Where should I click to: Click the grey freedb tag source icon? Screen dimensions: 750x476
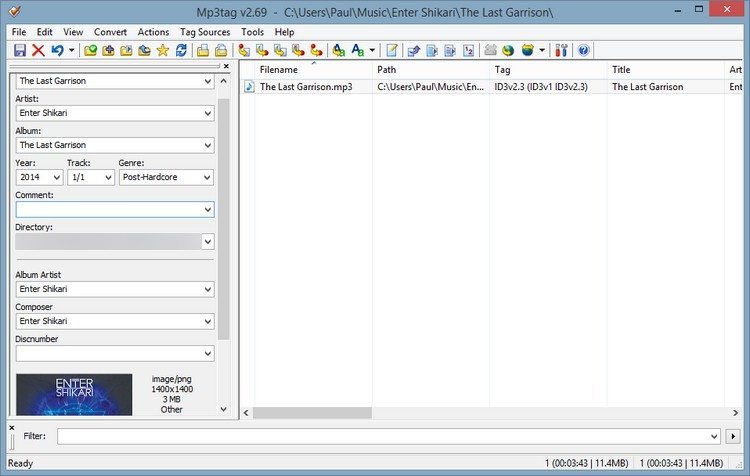click(490, 50)
